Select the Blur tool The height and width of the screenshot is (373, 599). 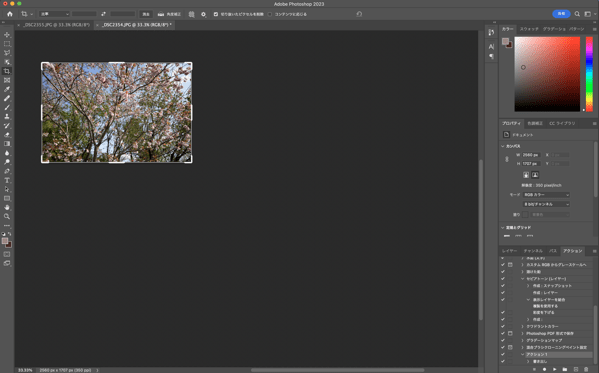pyautogui.click(x=7, y=153)
